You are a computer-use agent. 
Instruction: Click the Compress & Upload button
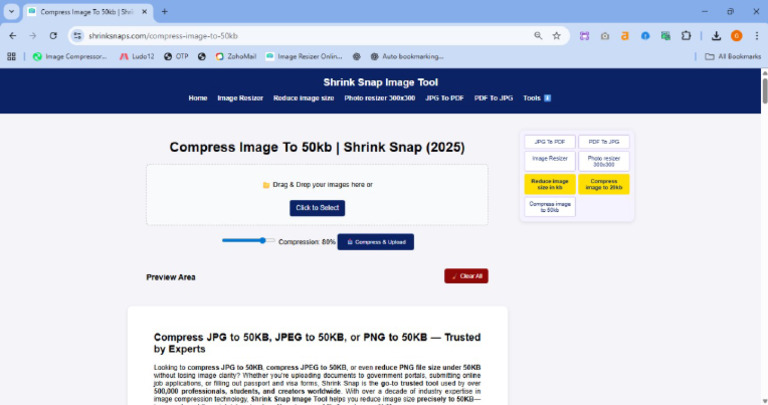click(x=376, y=242)
